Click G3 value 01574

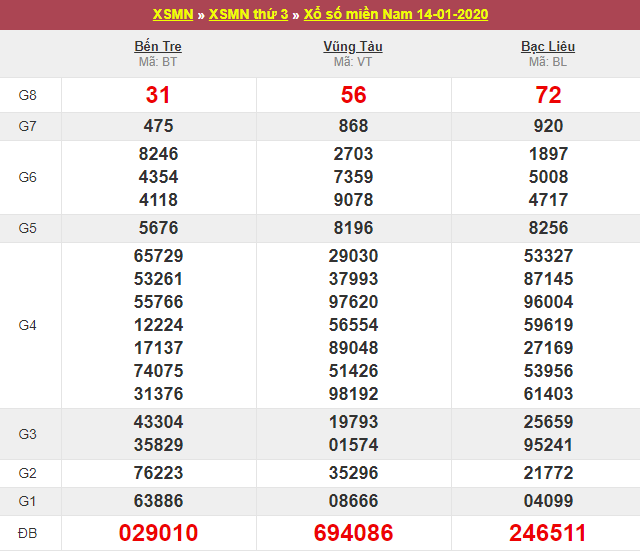pos(353,445)
